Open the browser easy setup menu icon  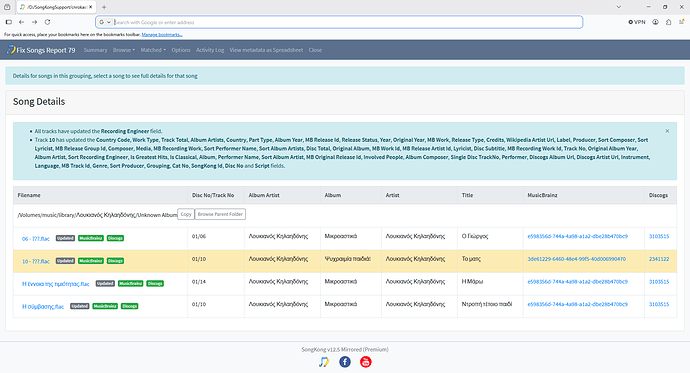click(682, 22)
